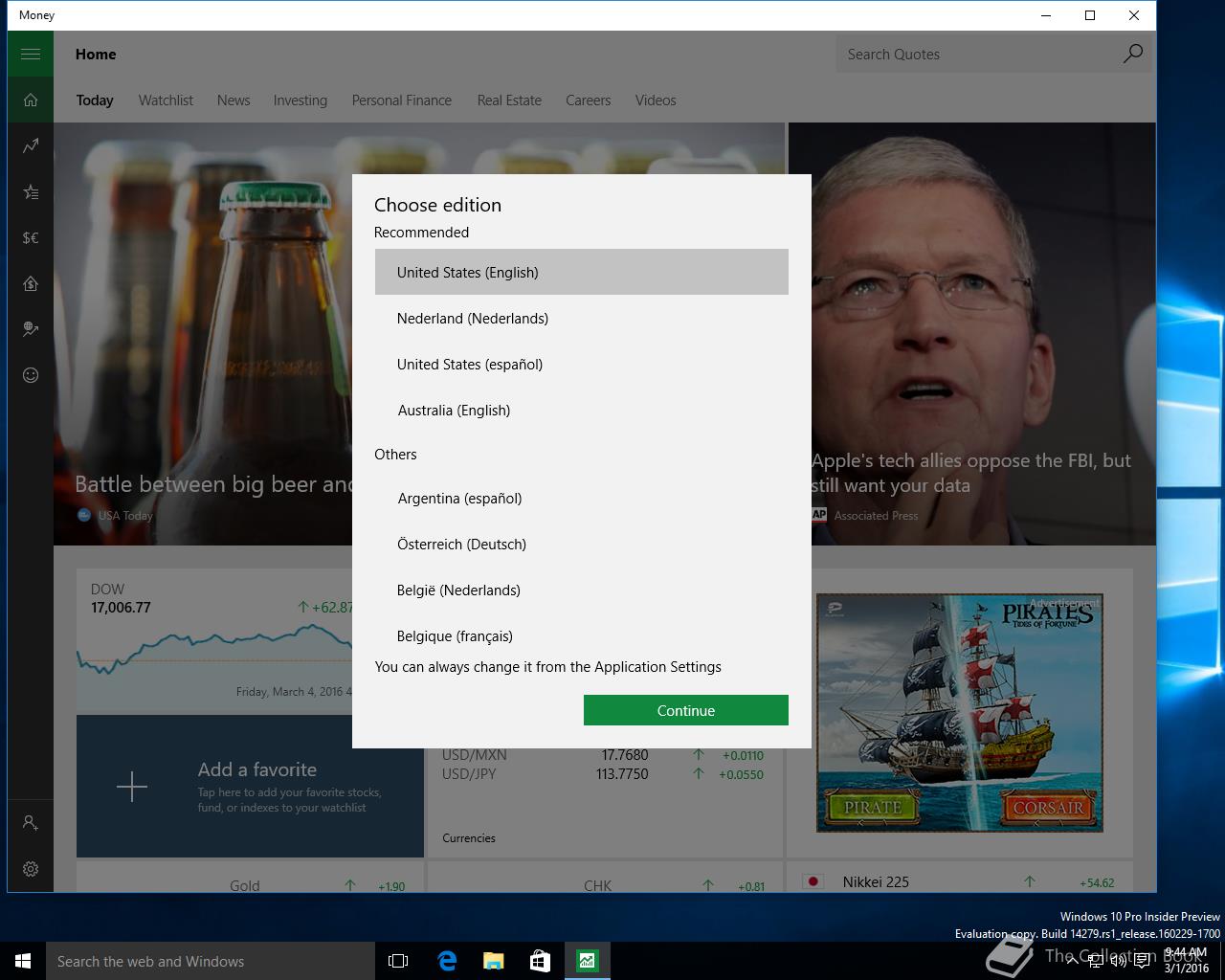This screenshot has height=980, width=1225.
Task: Select Österreich (Deutsch) edition
Action: click(582, 544)
